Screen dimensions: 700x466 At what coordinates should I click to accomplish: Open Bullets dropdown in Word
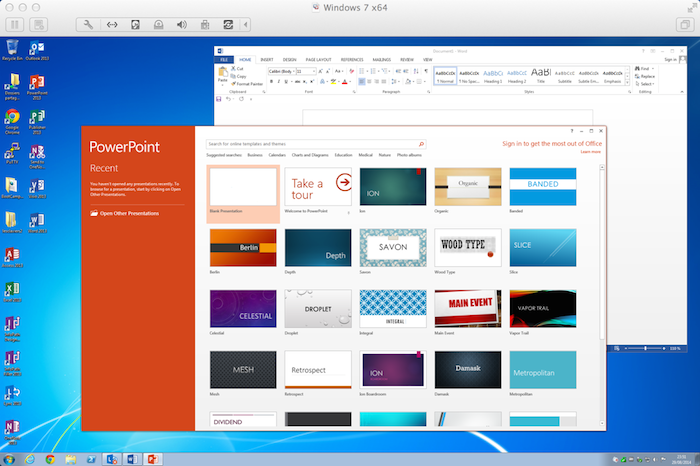[x=367, y=71]
